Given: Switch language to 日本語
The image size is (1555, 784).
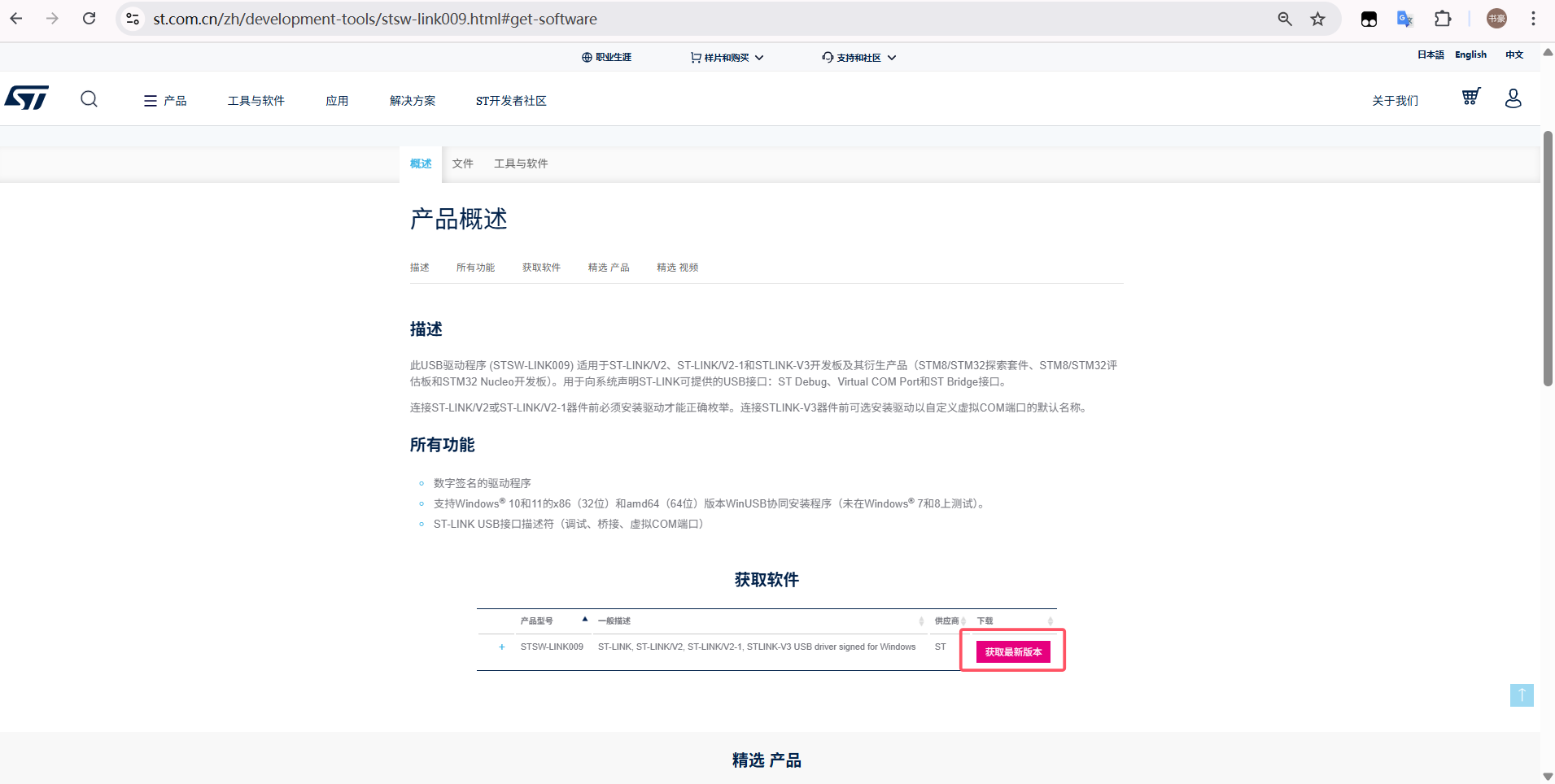Looking at the screenshot, I should click(x=1431, y=54).
